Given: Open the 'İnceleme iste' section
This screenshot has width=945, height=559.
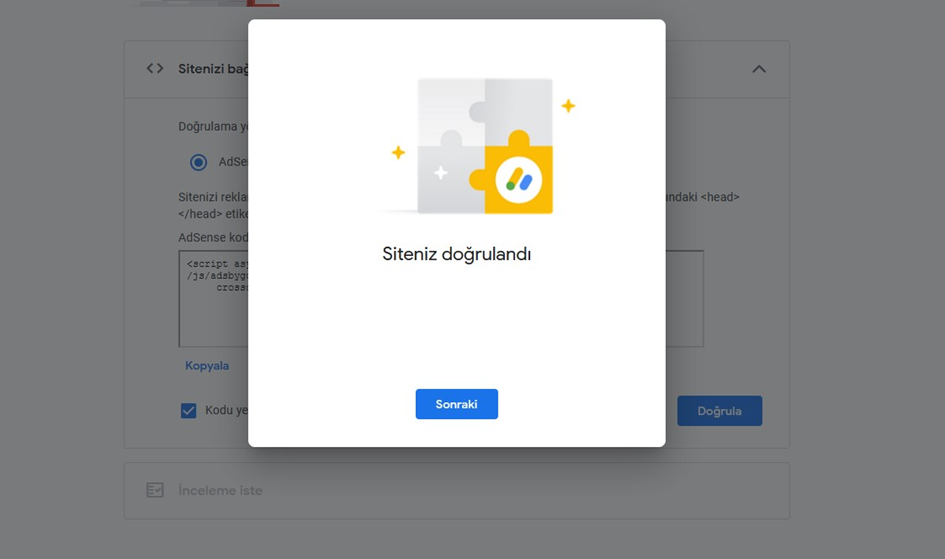Looking at the screenshot, I should pos(457,490).
